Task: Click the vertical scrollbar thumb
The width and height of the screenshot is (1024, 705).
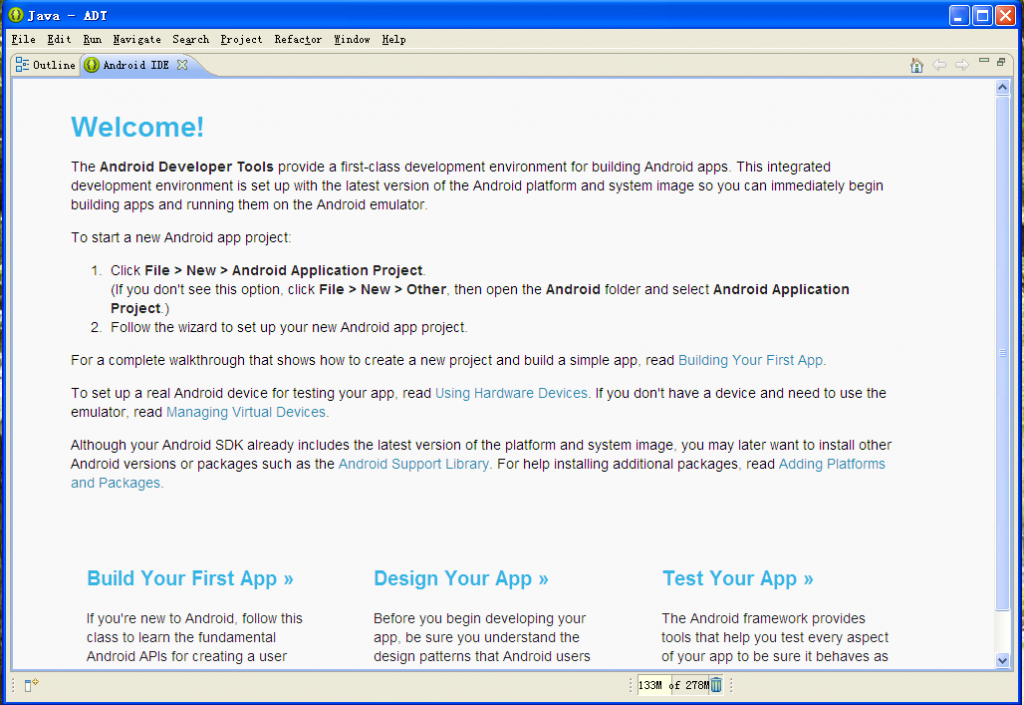Action: point(1002,353)
